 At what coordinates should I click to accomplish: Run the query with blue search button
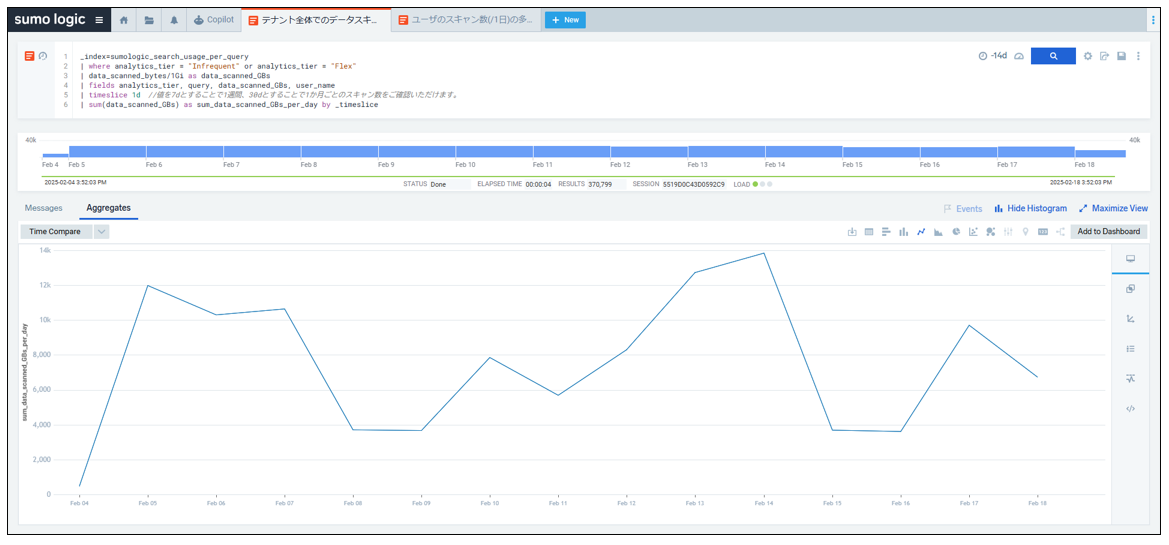[1053, 56]
